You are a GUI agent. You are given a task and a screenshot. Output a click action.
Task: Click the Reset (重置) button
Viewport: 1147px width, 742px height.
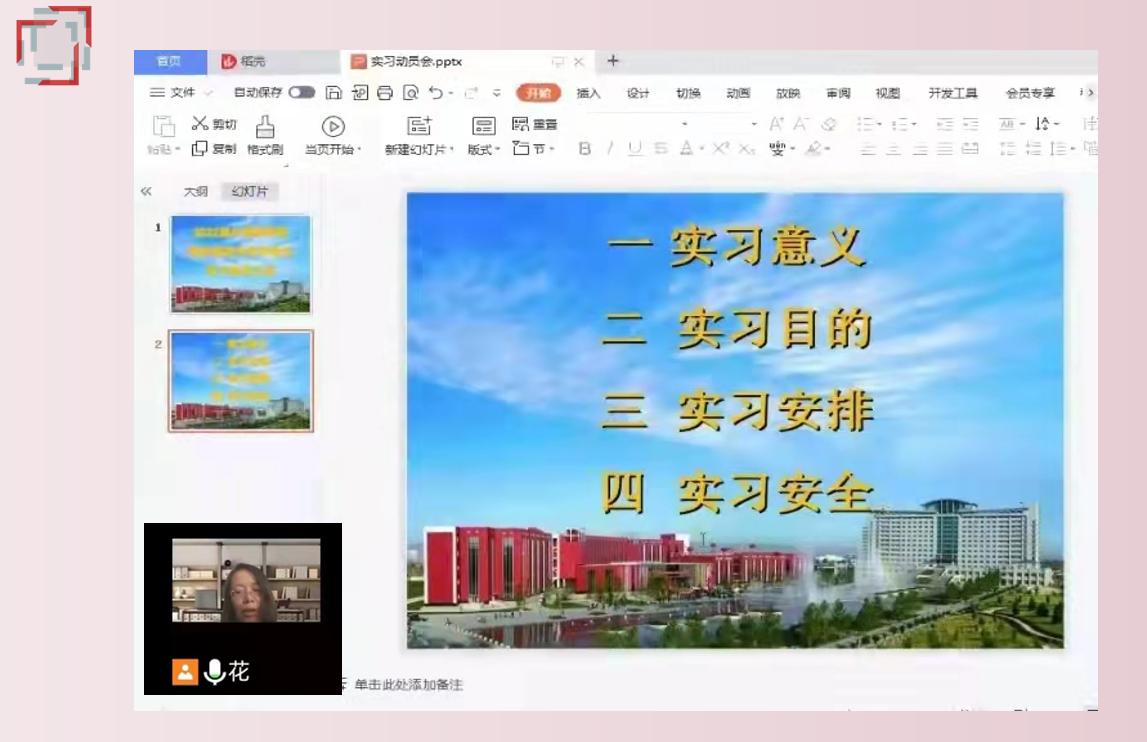pos(535,124)
